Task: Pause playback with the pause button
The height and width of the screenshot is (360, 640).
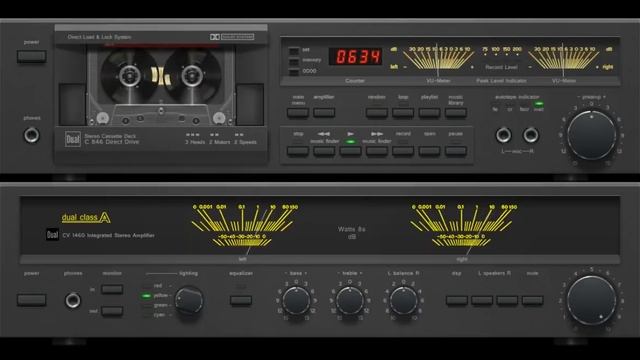Action: pyautogui.click(x=456, y=151)
